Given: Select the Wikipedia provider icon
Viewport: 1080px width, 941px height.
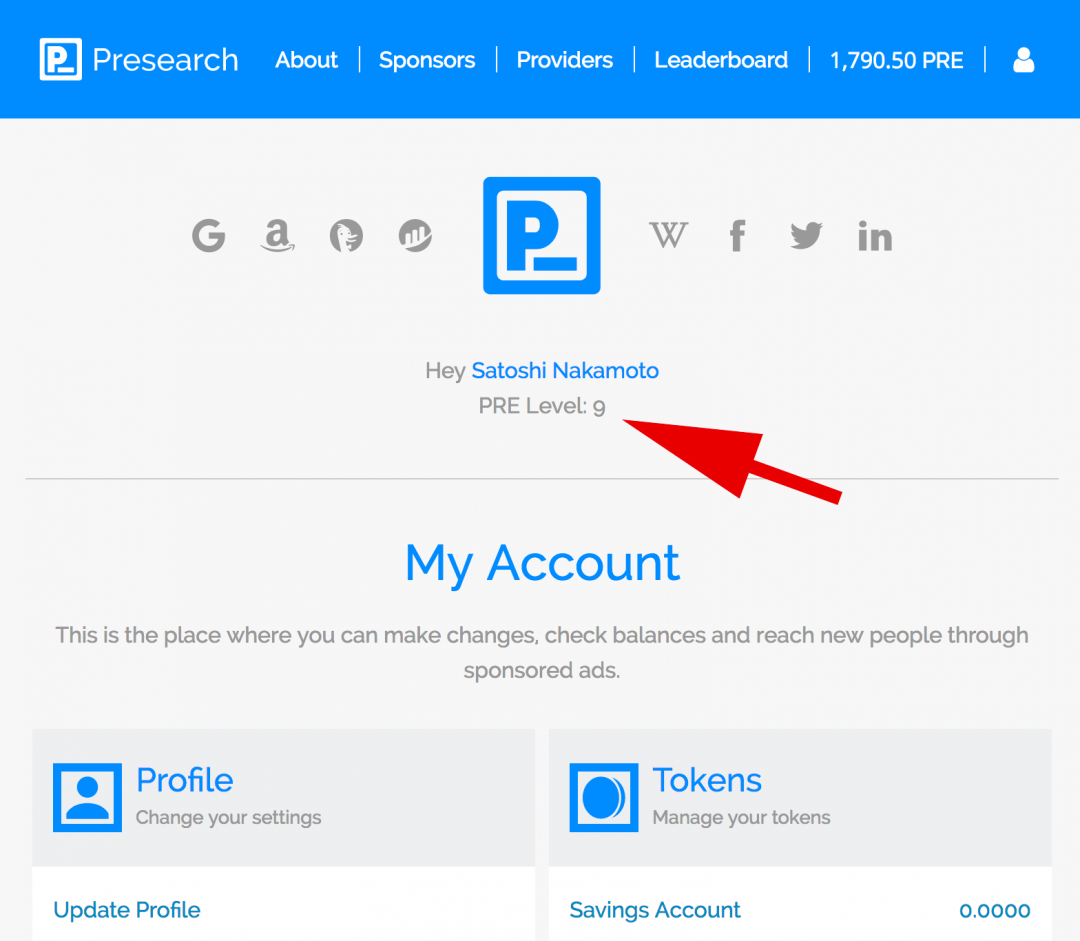Looking at the screenshot, I should (x=668, y=236).
